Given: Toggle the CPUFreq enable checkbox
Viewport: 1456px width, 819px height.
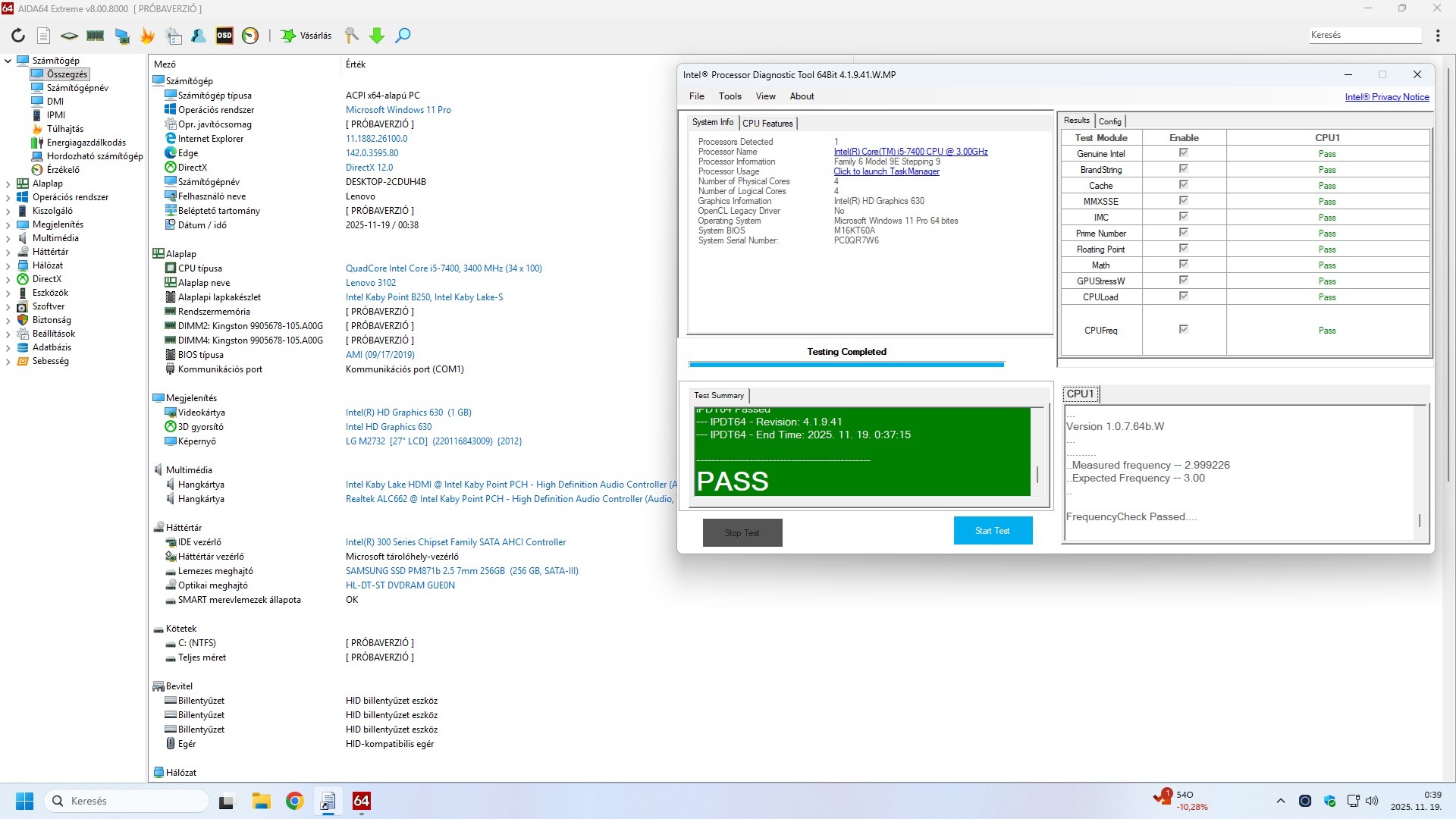Looking at the screenshot, I should pos(1183,329).
